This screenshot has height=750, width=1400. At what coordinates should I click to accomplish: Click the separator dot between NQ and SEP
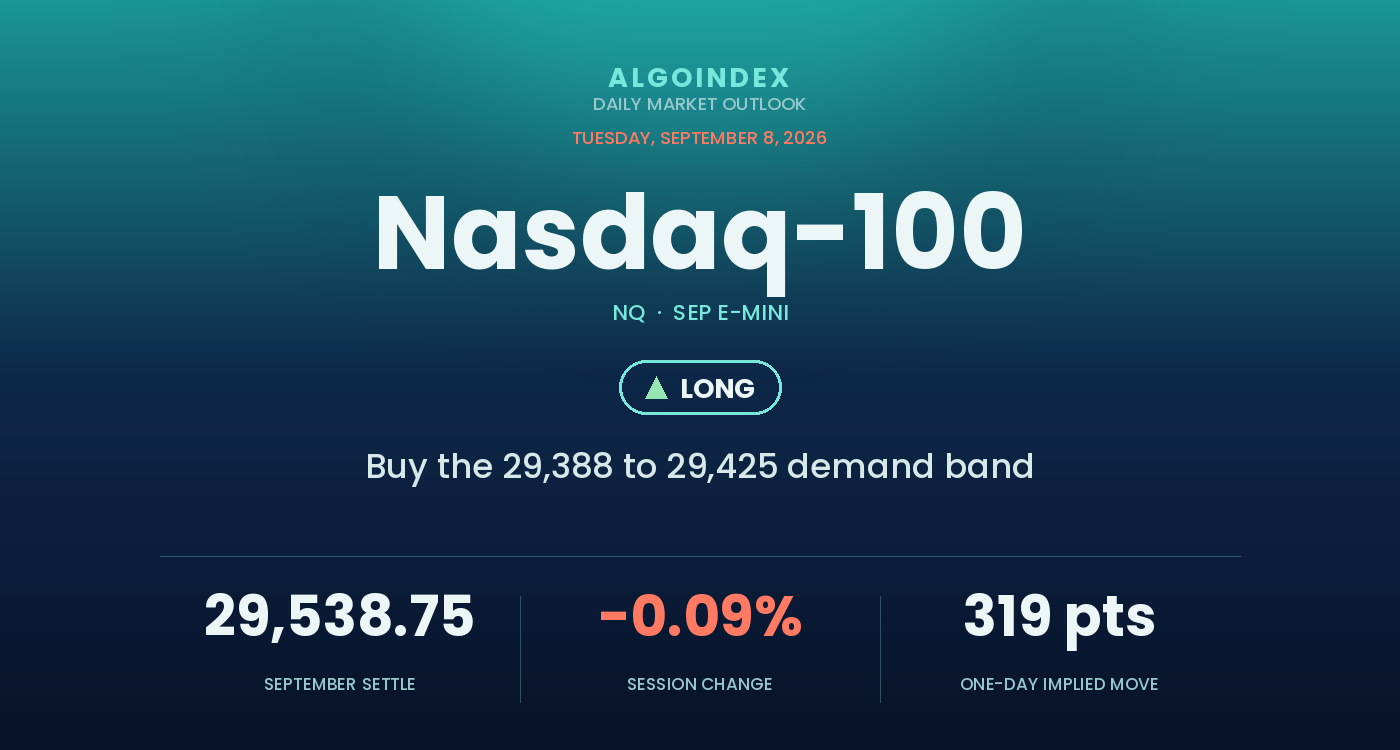pos(659,314)
